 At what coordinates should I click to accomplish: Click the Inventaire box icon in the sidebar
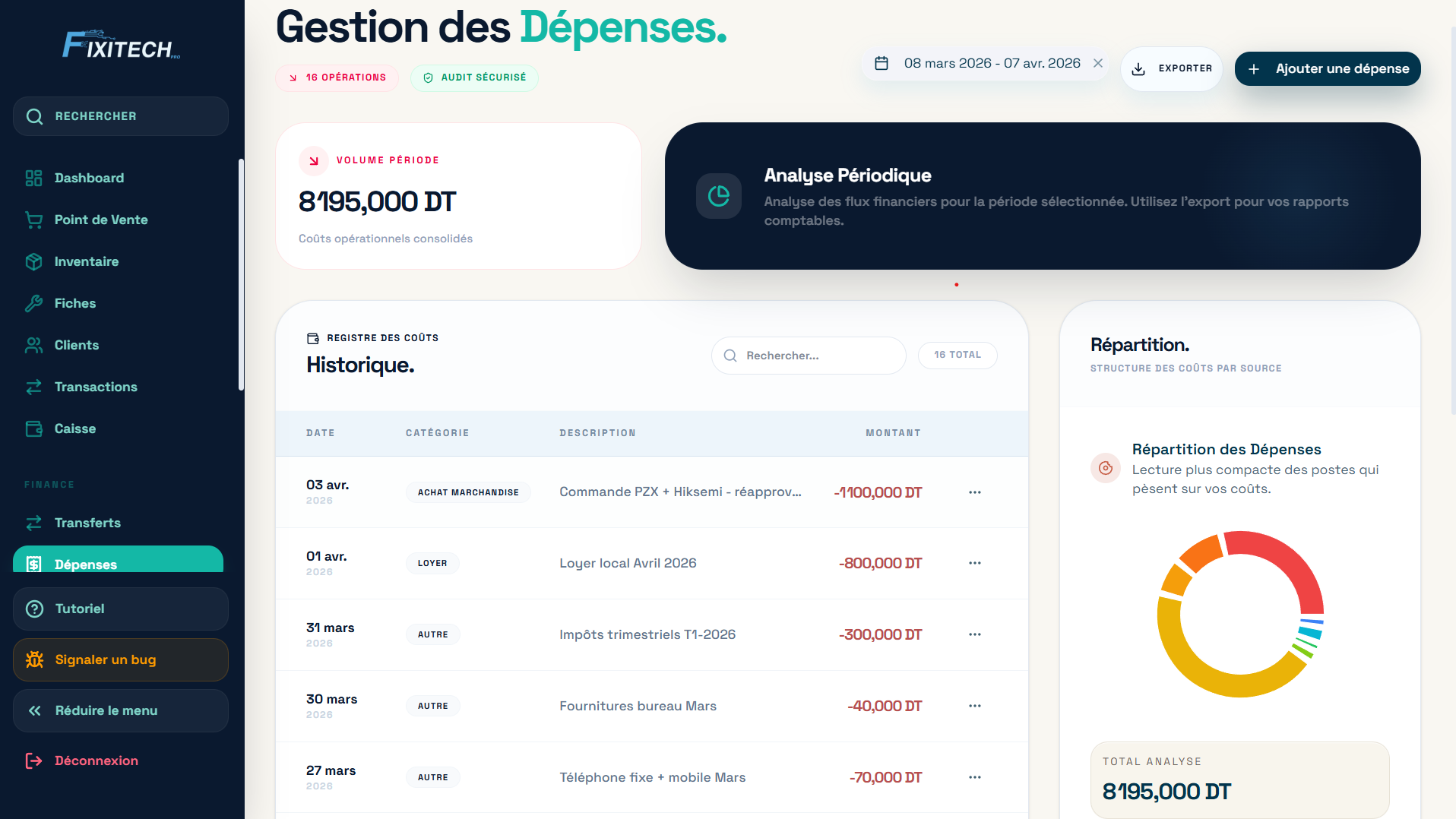click(x=33, y=261)
